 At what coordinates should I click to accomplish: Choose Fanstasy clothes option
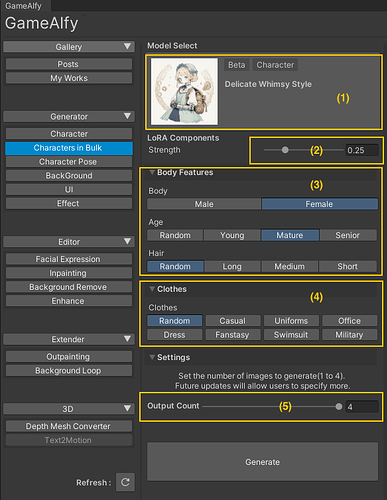[x=233, y=335]
